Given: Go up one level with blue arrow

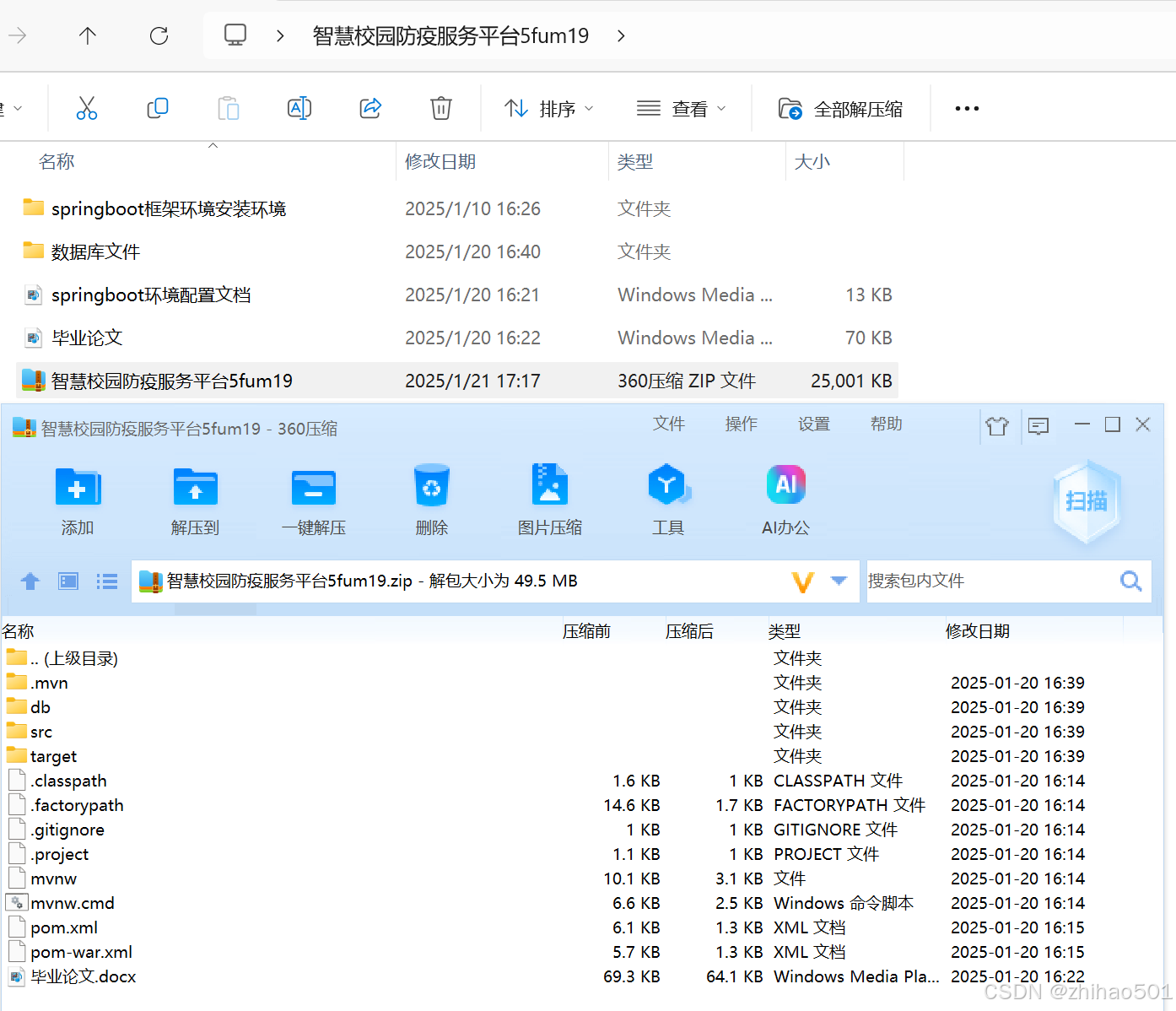Looking at the screenshot, I should 30,581.
